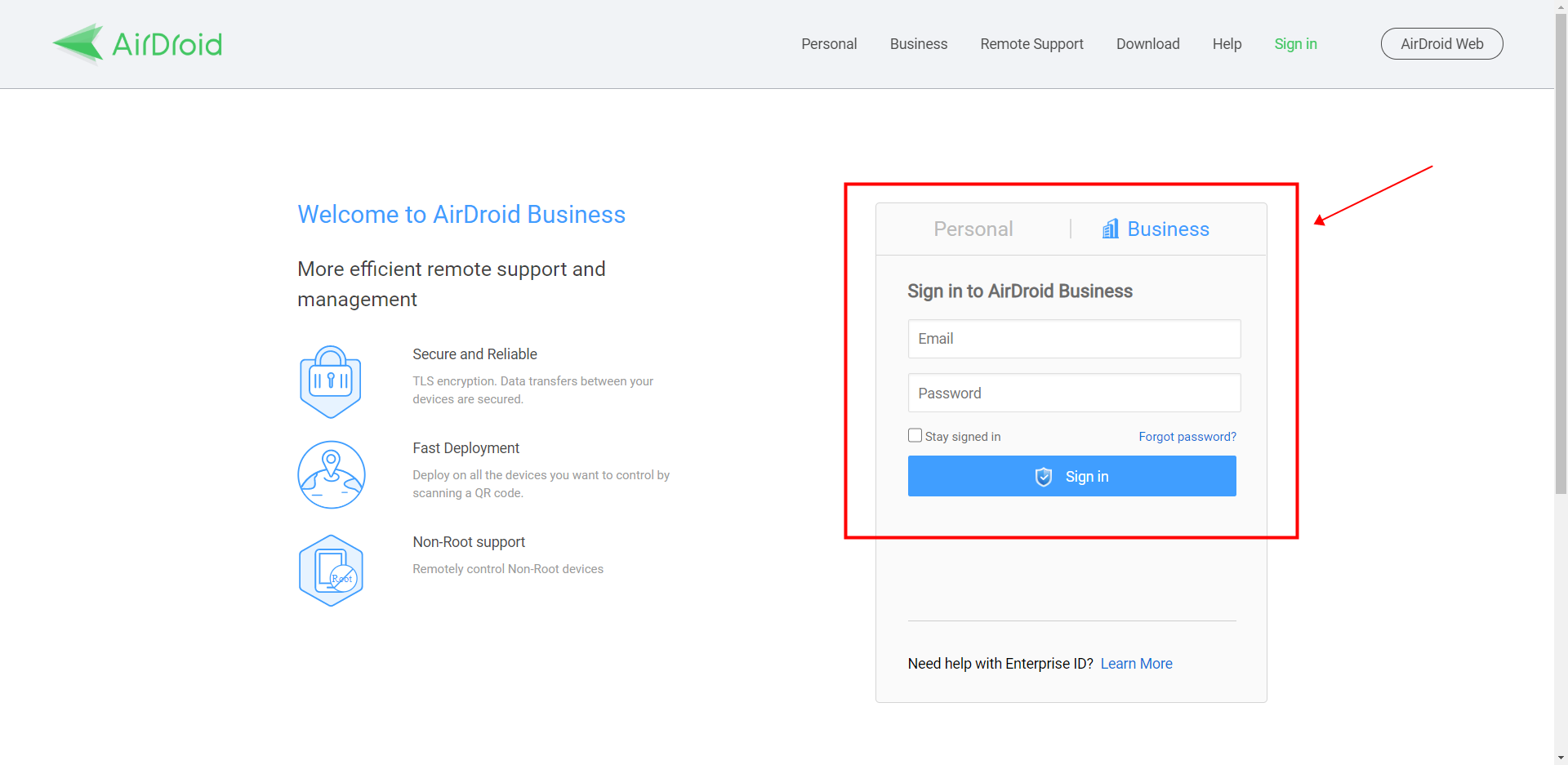This screenshot has height=765, width=1568.
Task: Click the Secure and Reliable lock icon
Action: click(x=331, y=381)
